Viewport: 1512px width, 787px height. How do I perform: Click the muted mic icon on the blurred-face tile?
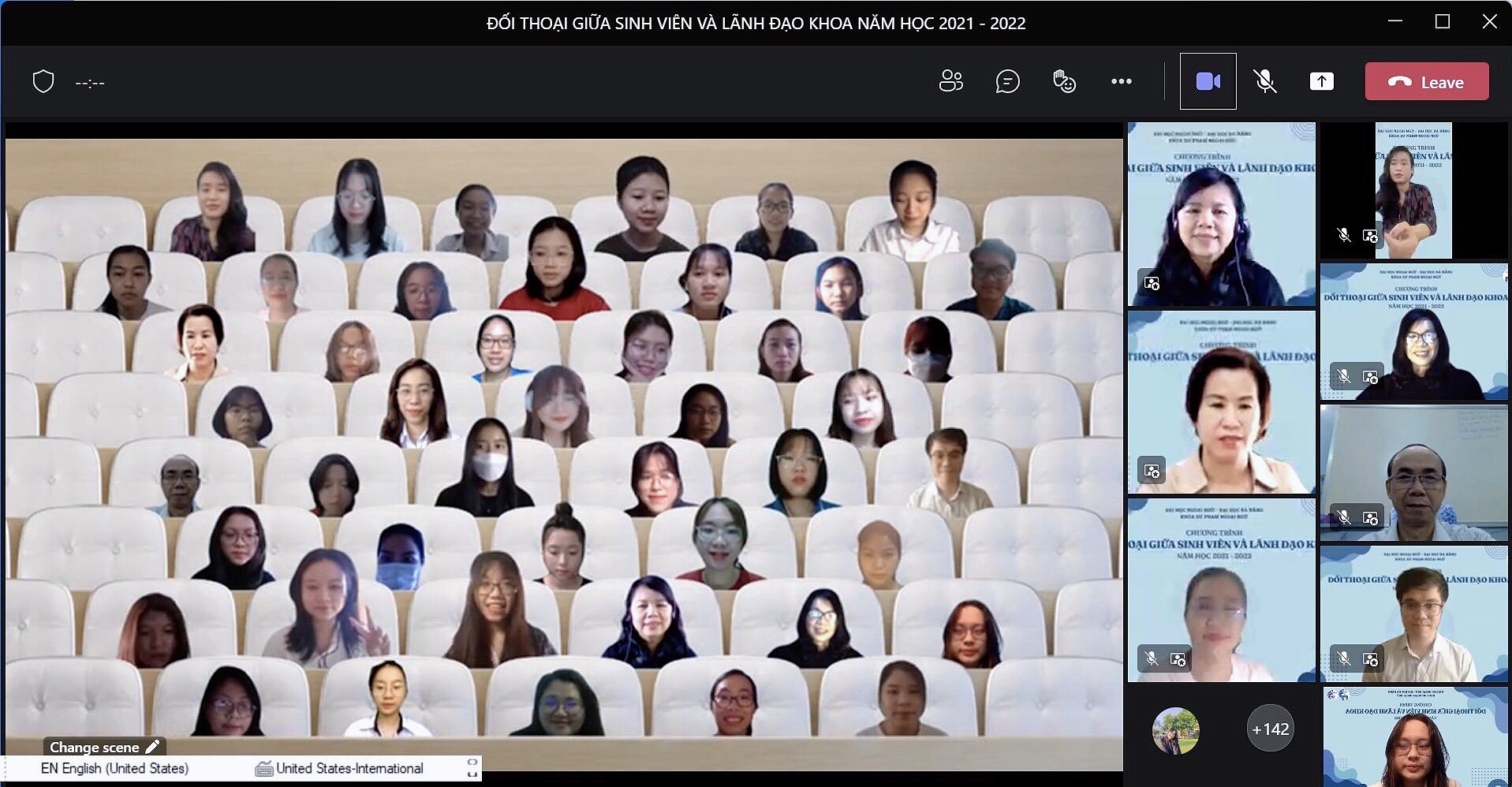click(1152, 658)
